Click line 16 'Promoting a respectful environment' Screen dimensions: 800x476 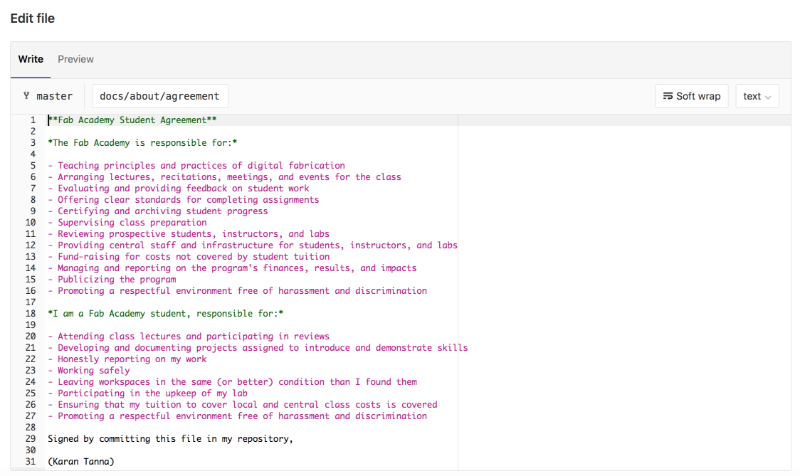[237, 291]
